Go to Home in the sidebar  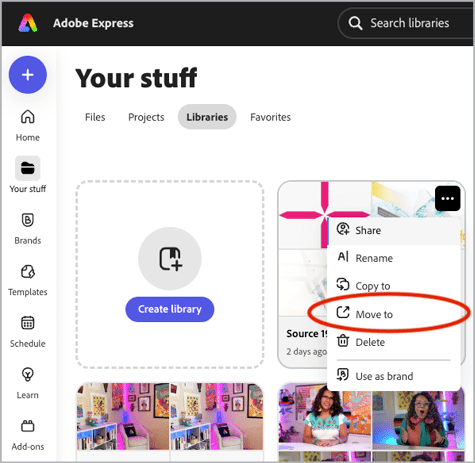(28, 126)
